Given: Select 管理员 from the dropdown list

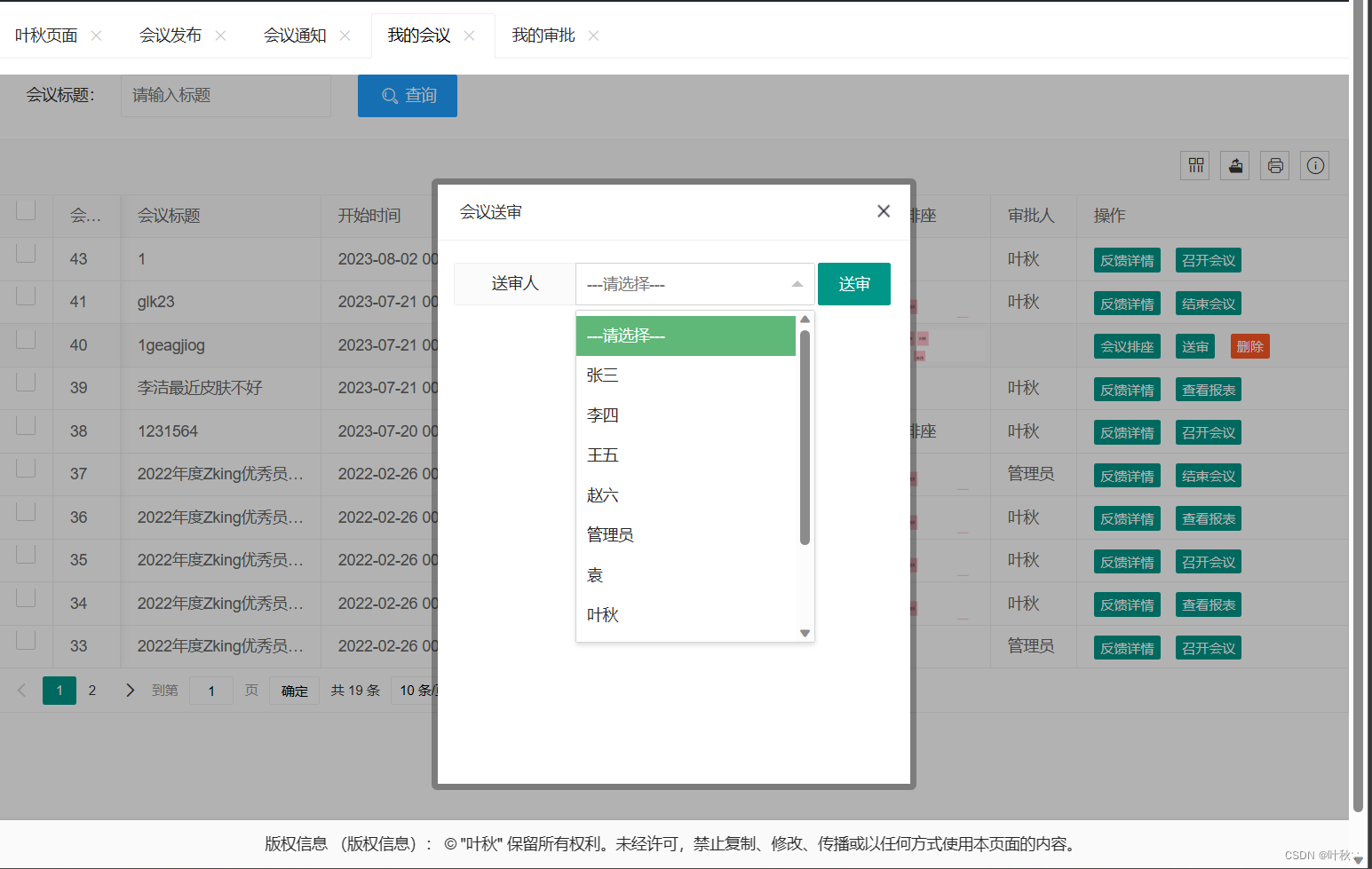Looking at the screenshot, I should 686,535.
